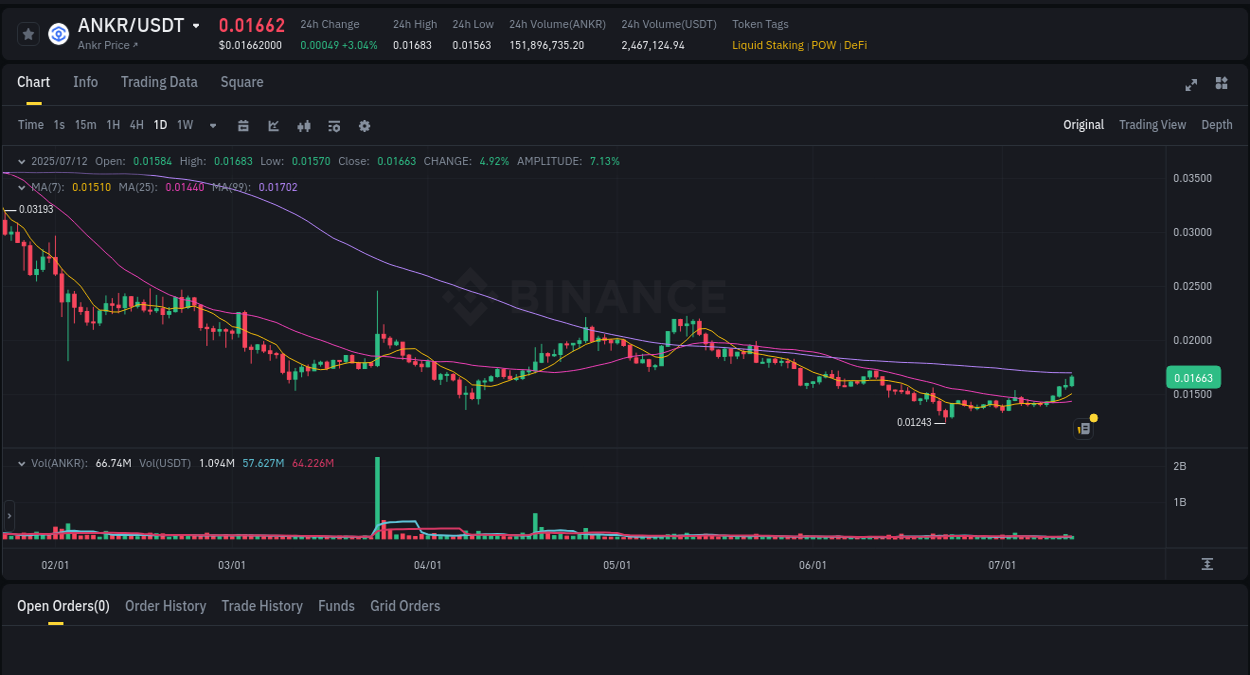
Task: Select the current price label on axis
Action: click(x=1193, y=378)
